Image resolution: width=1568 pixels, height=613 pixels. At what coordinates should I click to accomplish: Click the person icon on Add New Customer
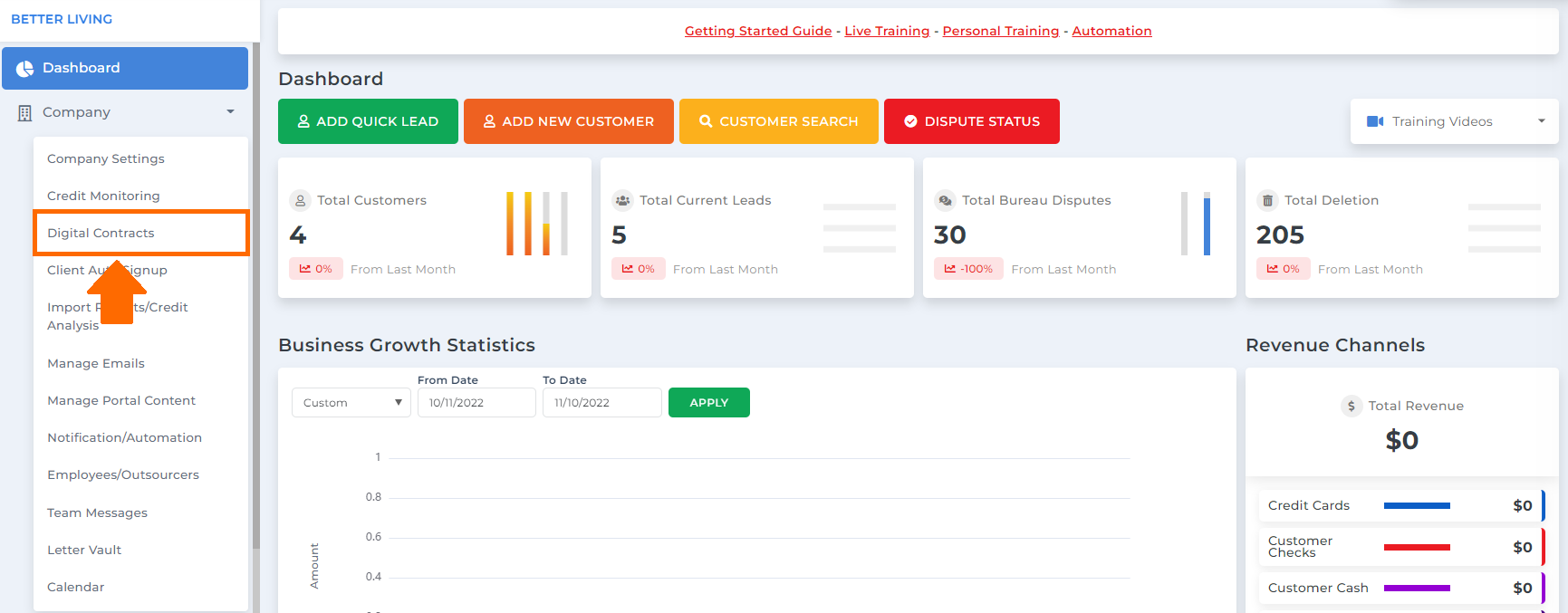point(489,121)
